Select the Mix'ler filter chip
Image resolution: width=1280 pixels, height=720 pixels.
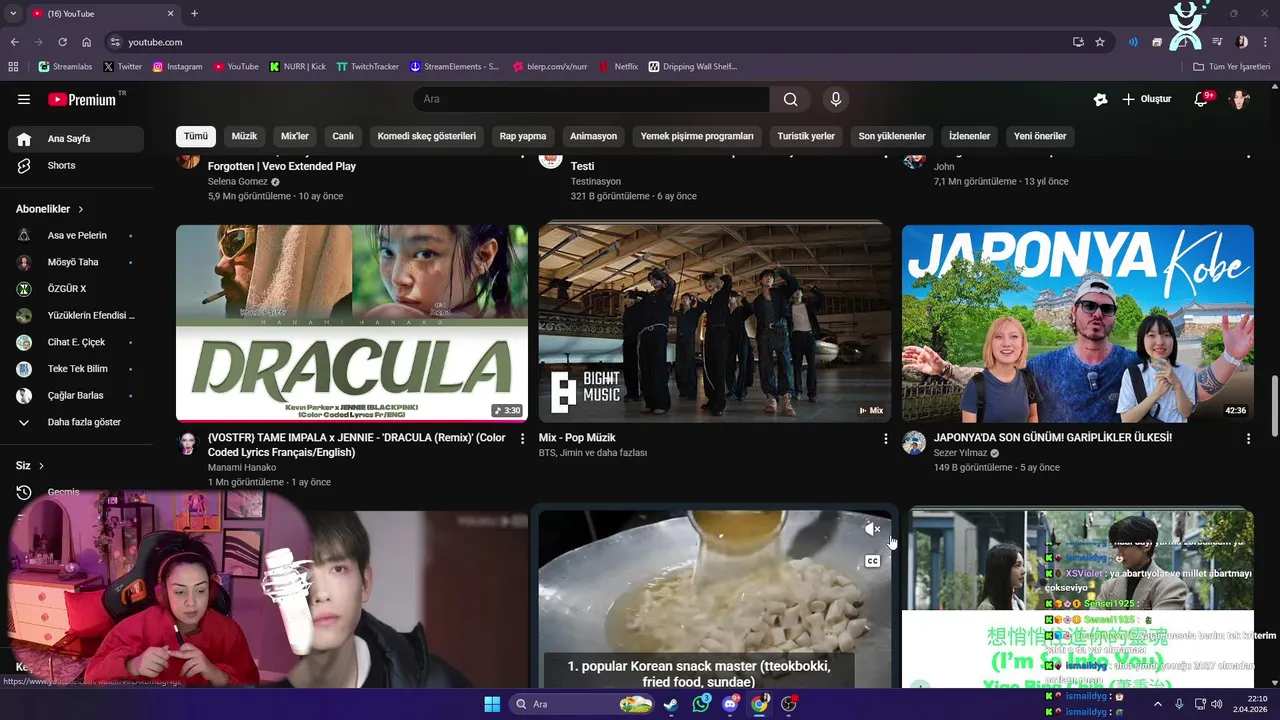[295, 136]
